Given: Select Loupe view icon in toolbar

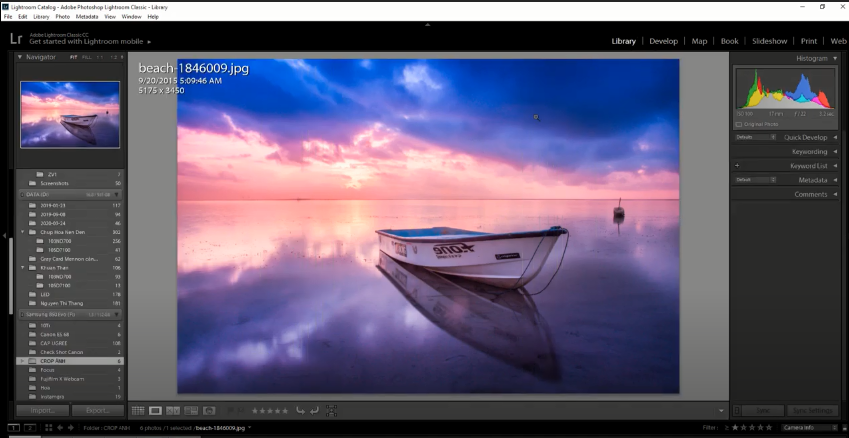Looking at the screenshot, I should click(x=155, y=410).
